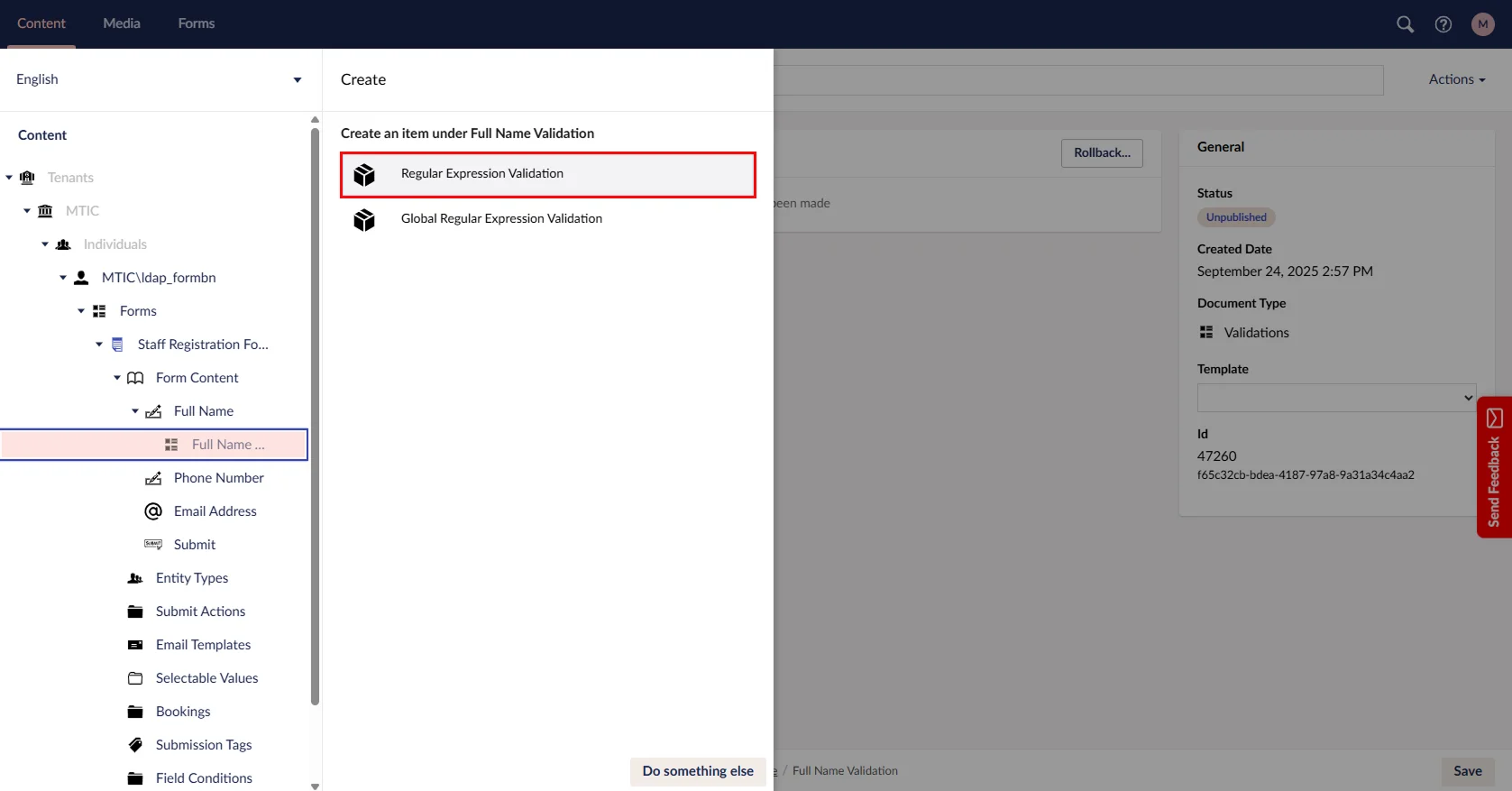Viewport: 1512px width, 791px height.
Task: Switch to the Forms tab
Action: pos(196,23)
